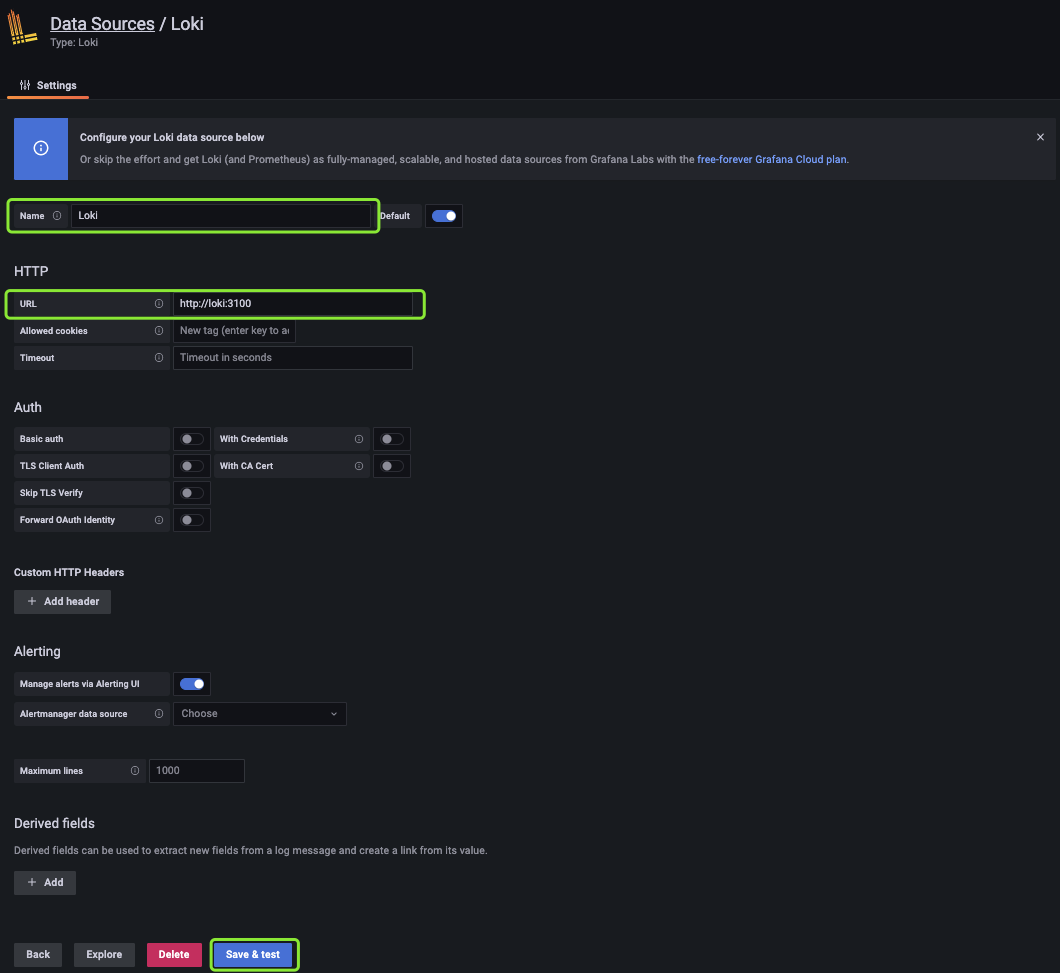Image resolution: width=1060 pixels, height=973 pixels.
Task: Focus the Timeout in seconds field
Action: [293, 358]
